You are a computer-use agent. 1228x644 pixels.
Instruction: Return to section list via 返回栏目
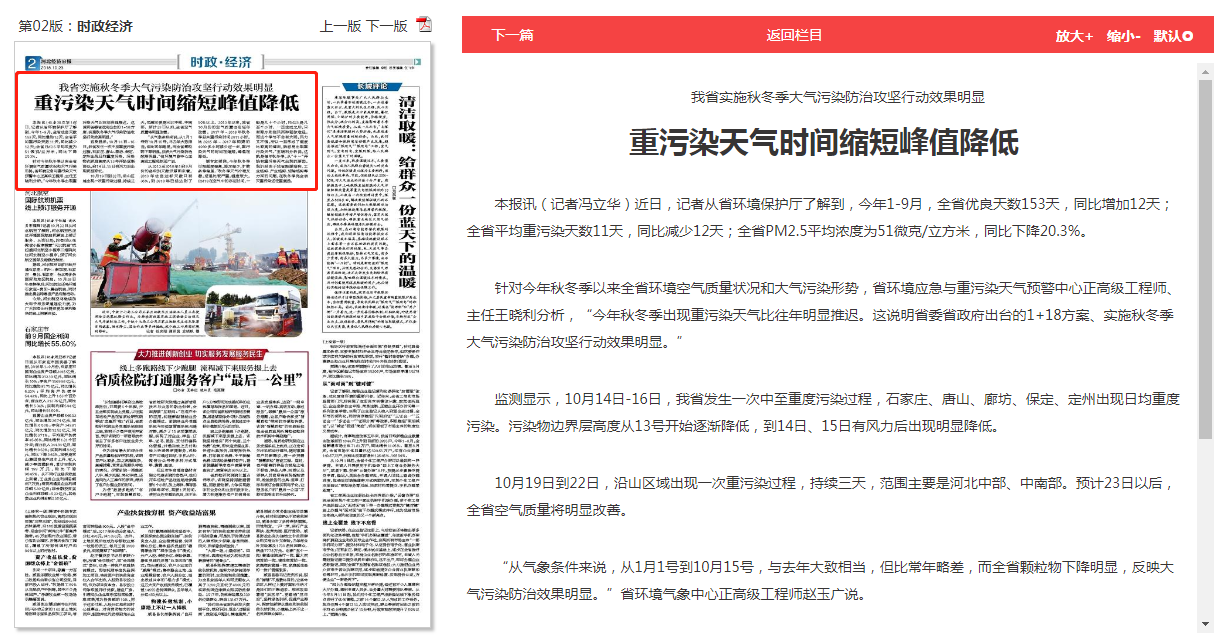coord(794,35)
